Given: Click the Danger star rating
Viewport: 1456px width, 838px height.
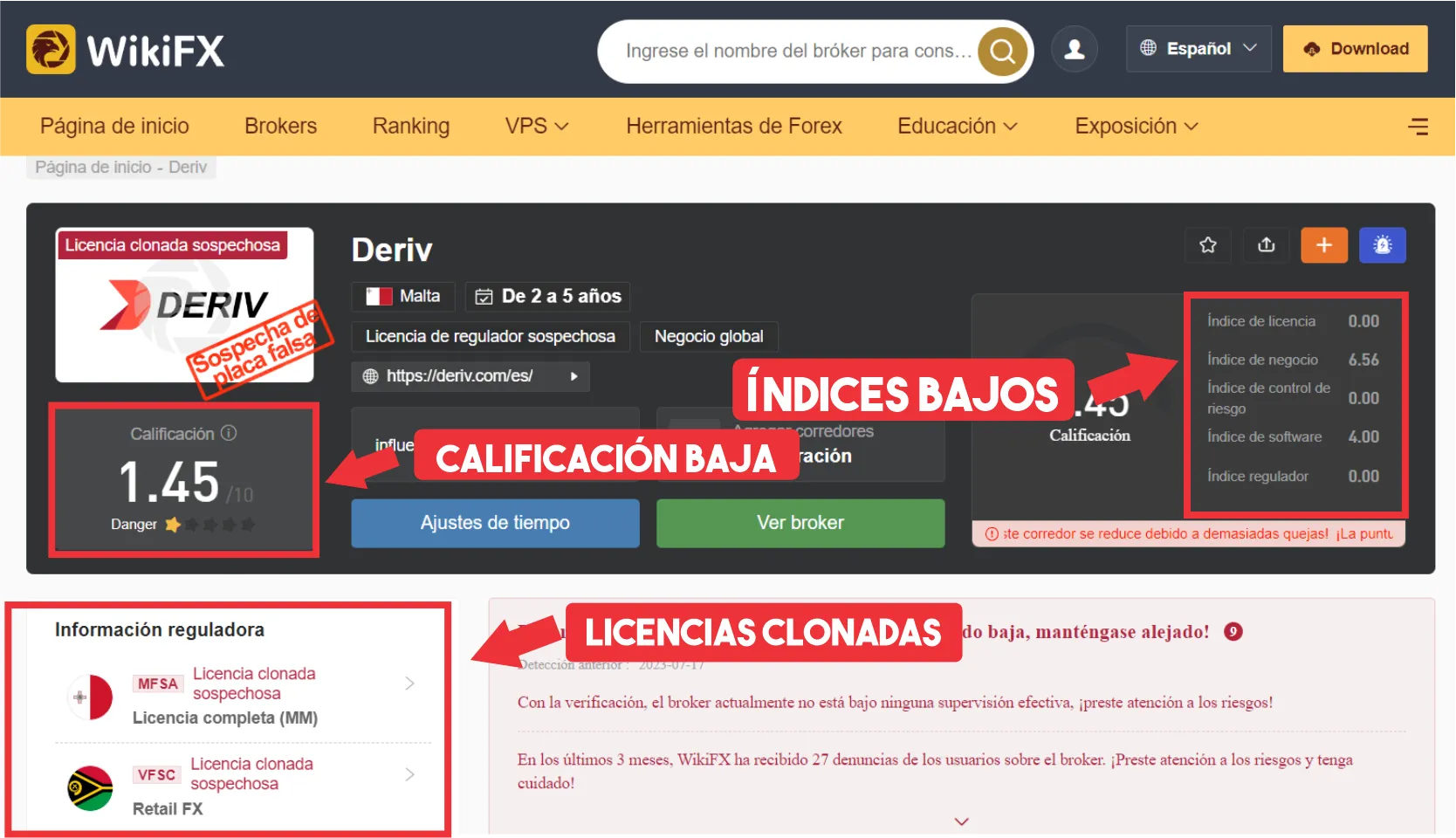Looking at the screenshot, I should click(182, 525).
